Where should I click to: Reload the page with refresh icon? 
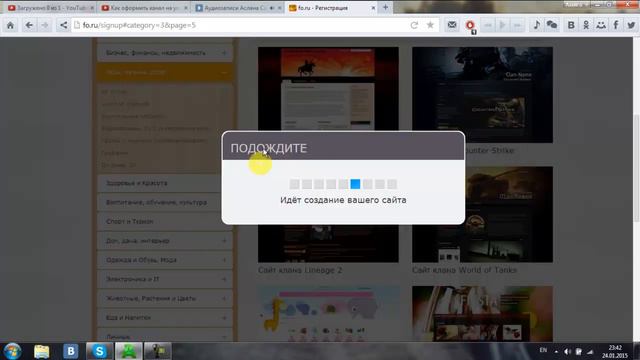pyautogui.click(x=414, y=25)
